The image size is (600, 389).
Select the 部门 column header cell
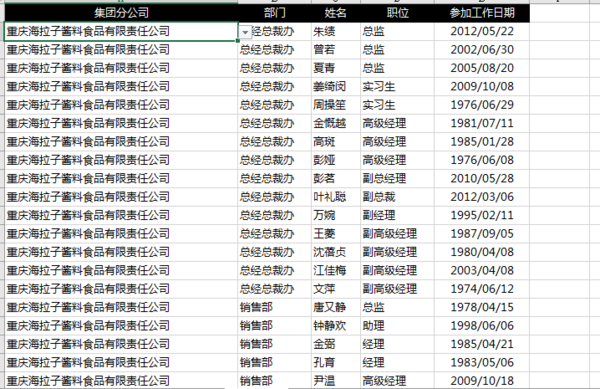275,13
